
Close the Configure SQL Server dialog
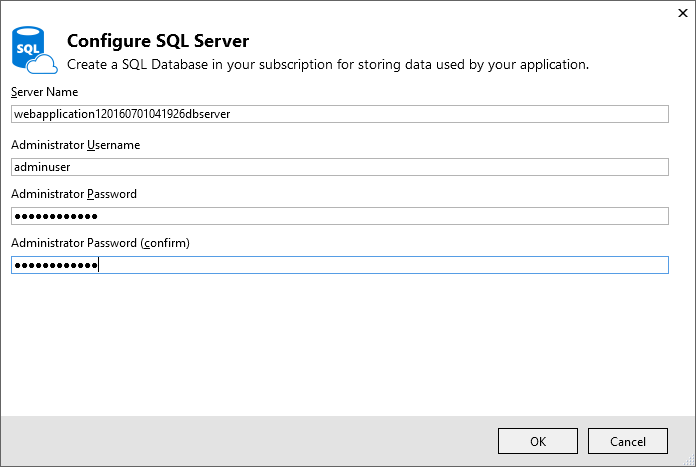click(683, 13)
